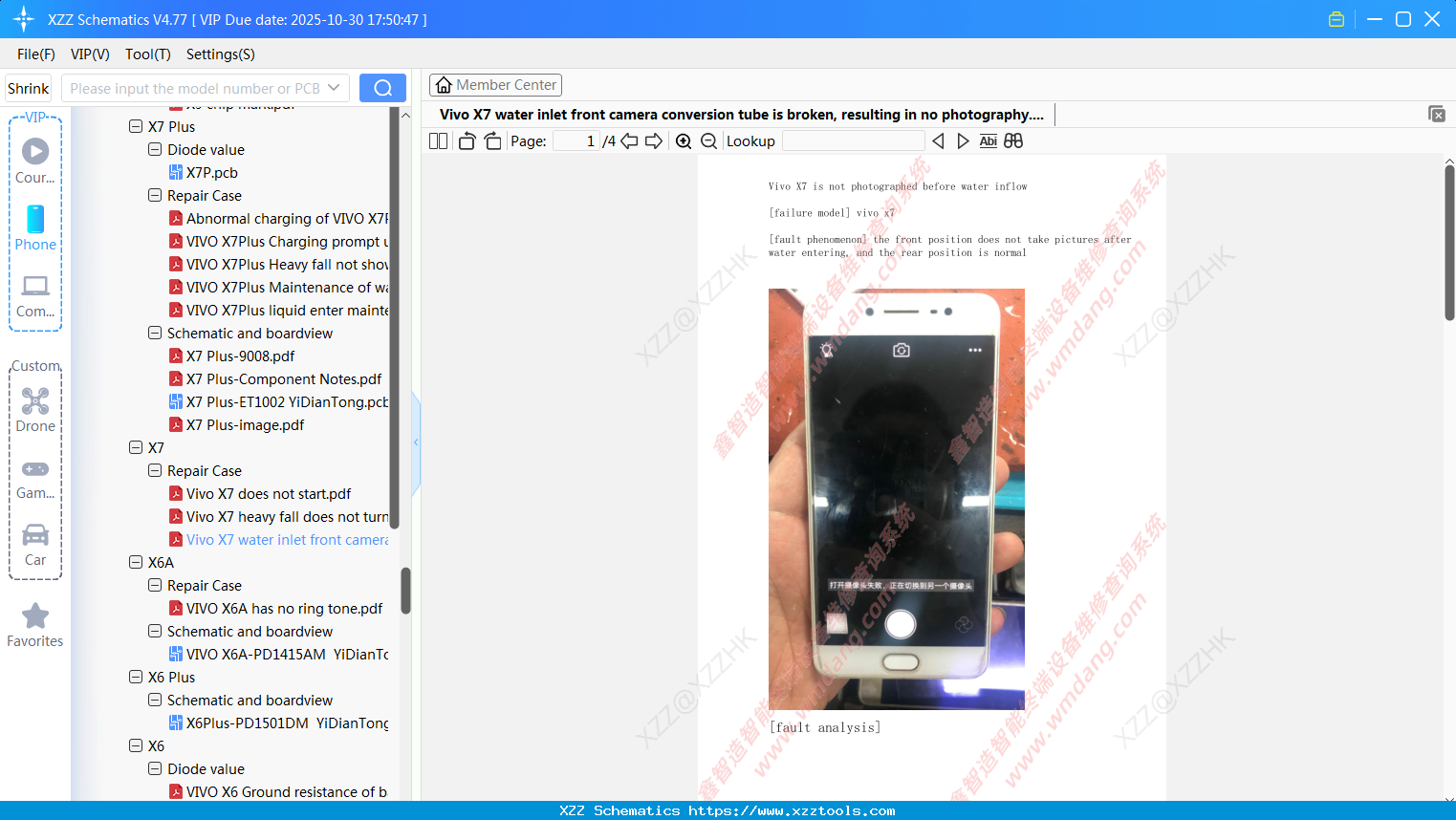Rotate the PDF page clockwise
The width and height of the screenshot is (1456, 820).
(492, 140)
